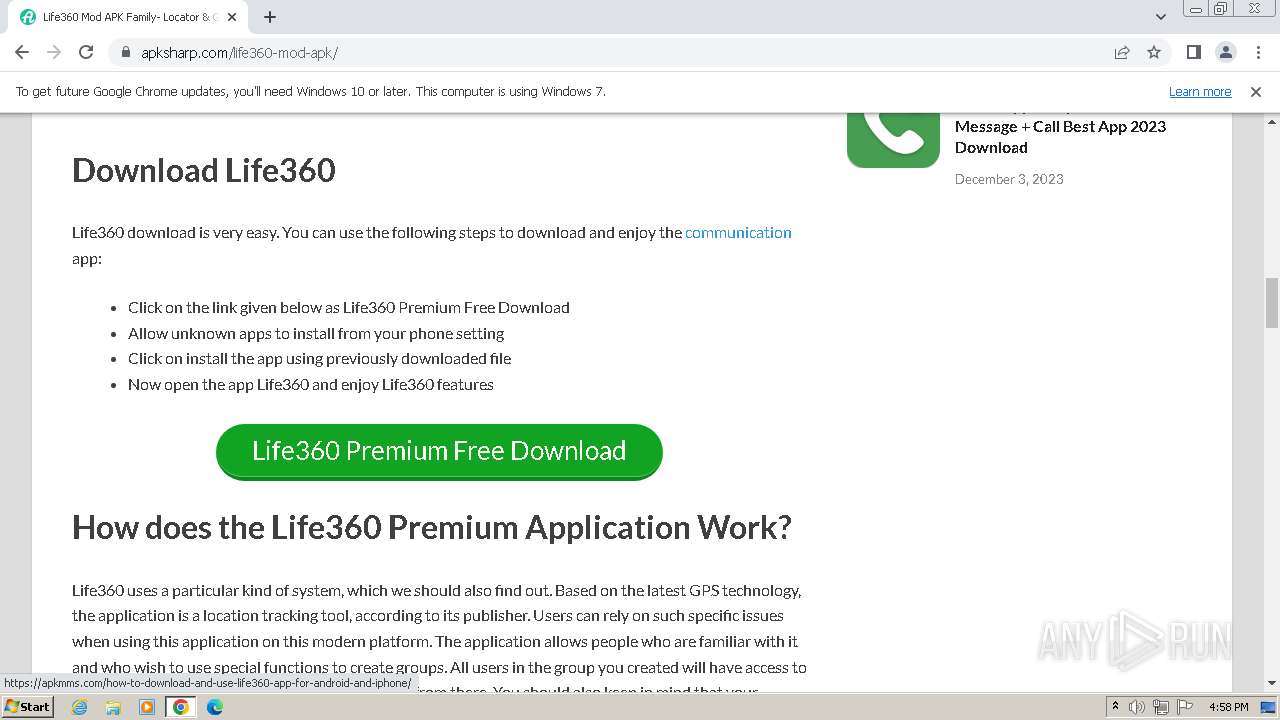Screen dimensions: 1280x720
Task: Click the page vertical scrollbar thumb
Action: point(1272,302)
